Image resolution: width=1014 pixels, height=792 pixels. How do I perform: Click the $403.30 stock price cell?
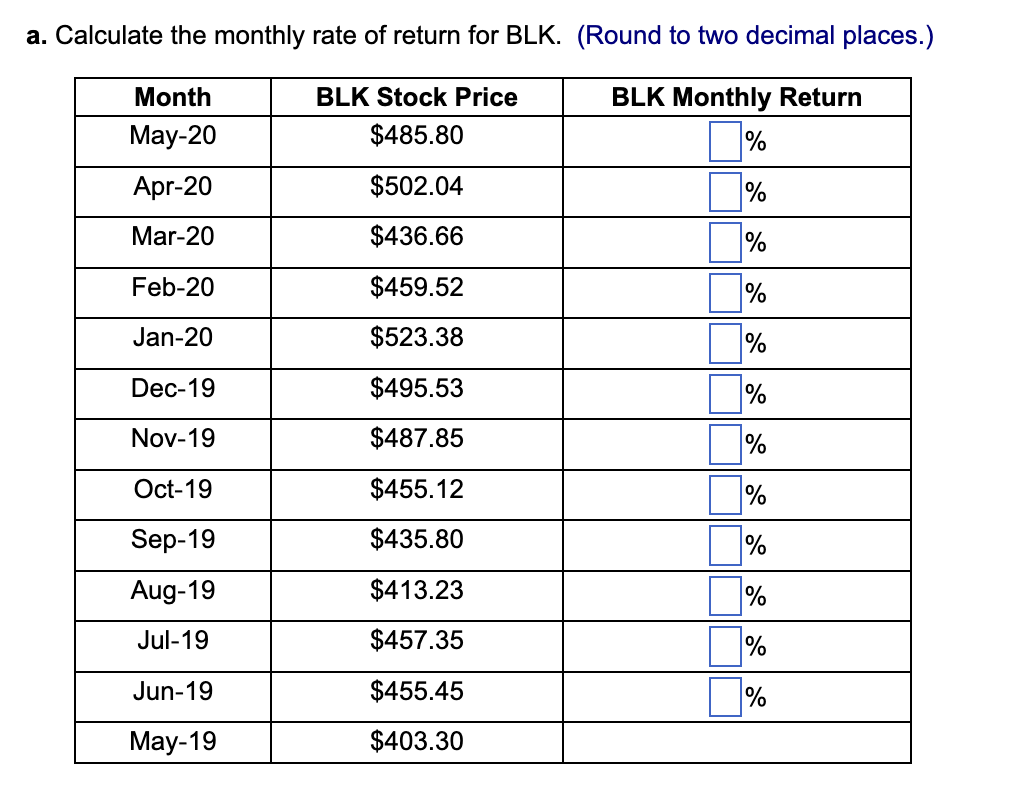click(x=416, y=742)
